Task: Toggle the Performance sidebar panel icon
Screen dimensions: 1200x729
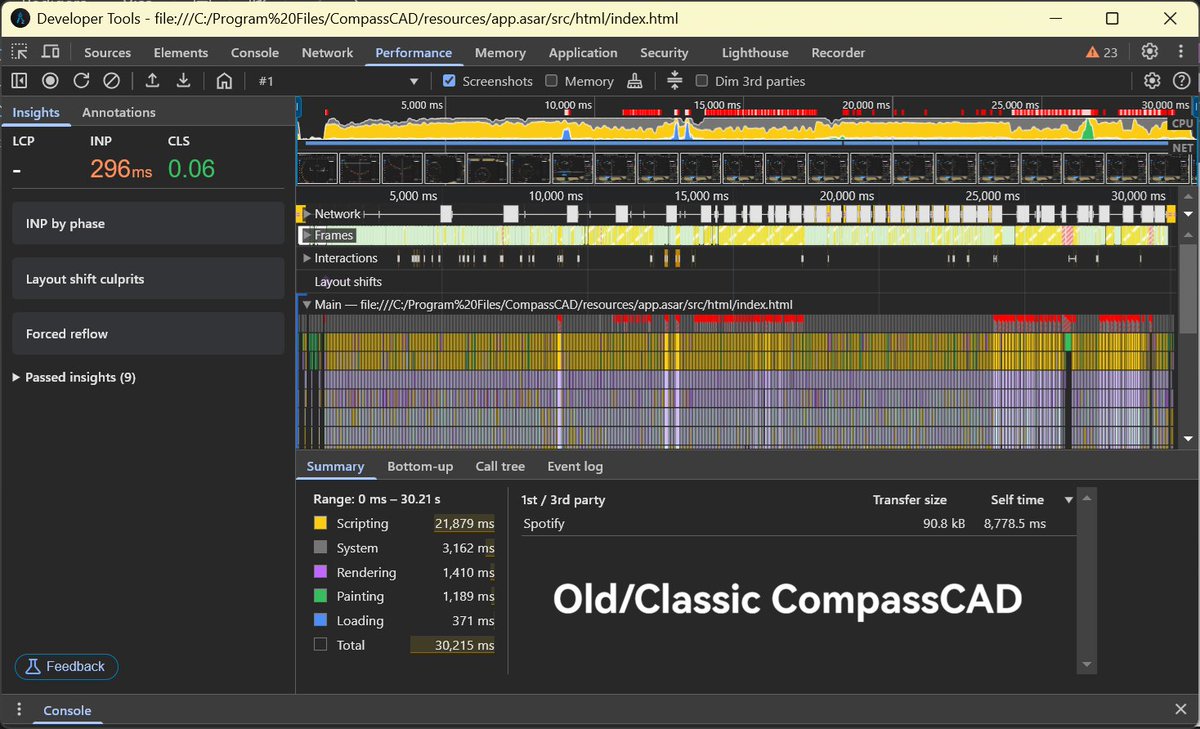Action: (19, 81)
